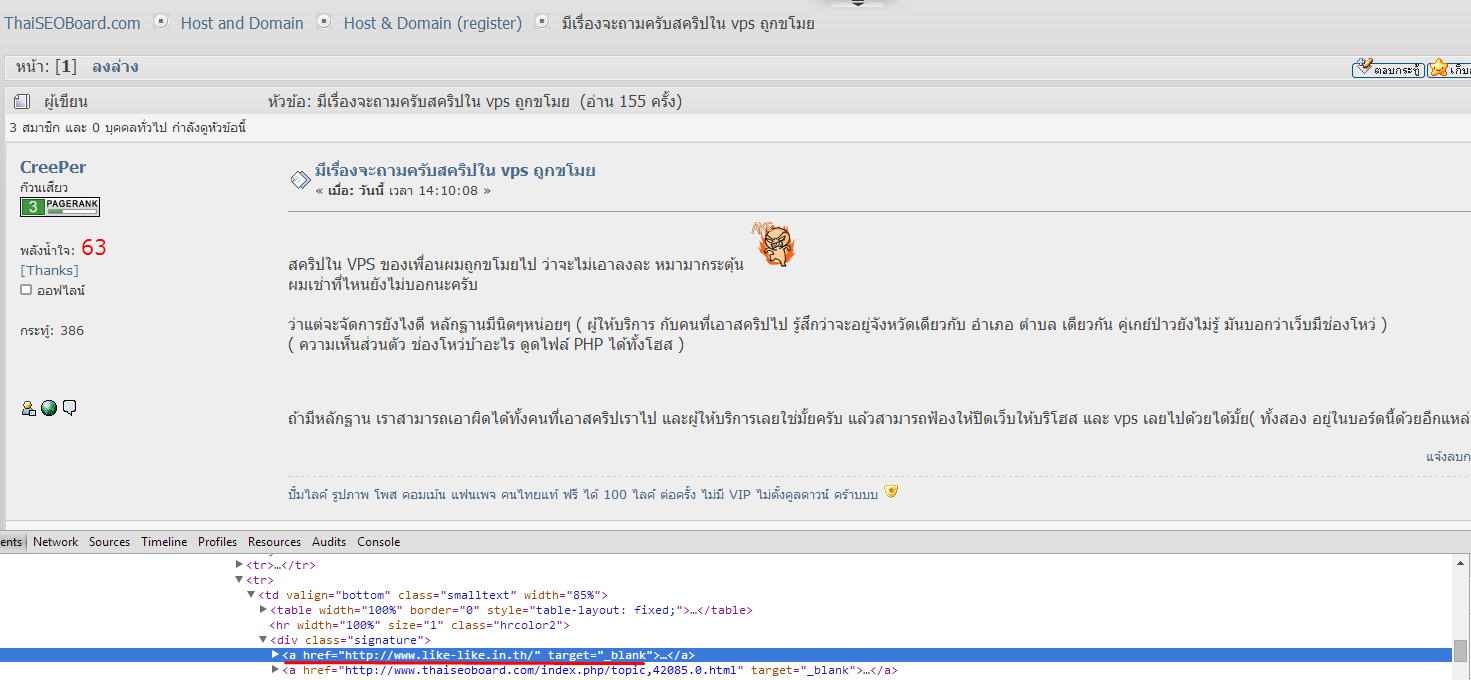Click the post message icon beside title

(299, 180)
